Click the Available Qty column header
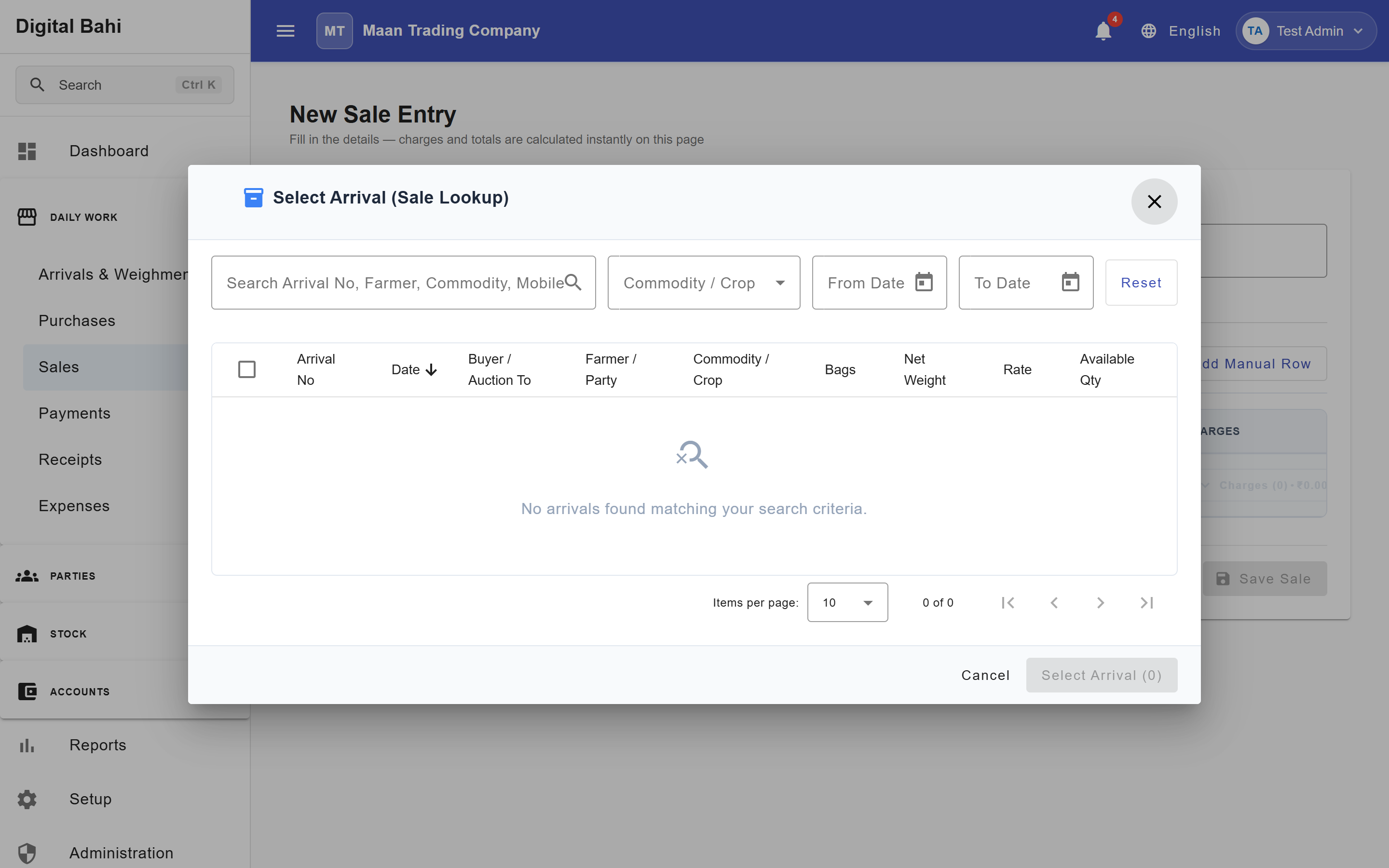 pos(1106,370)
